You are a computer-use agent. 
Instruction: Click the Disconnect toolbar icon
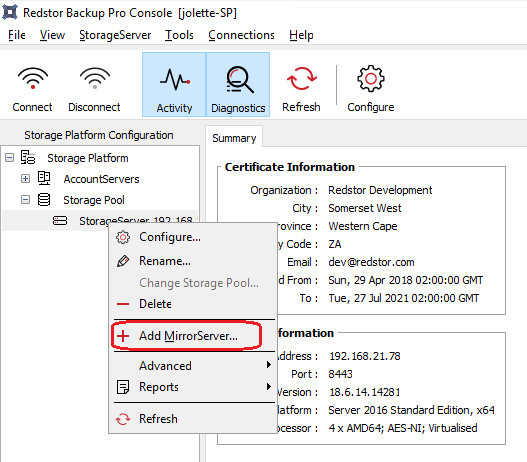click(x=94, y=79)
